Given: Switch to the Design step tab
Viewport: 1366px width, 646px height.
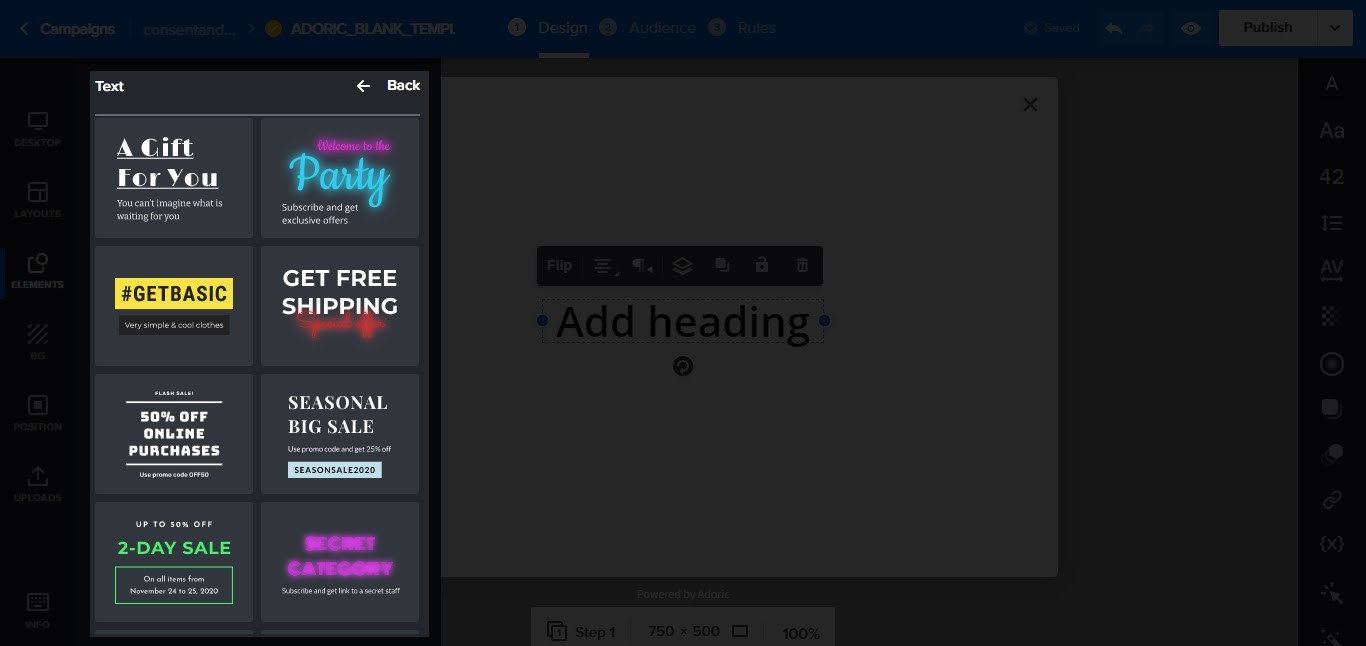Looking at the screenshot, I should tap(548, 28).
